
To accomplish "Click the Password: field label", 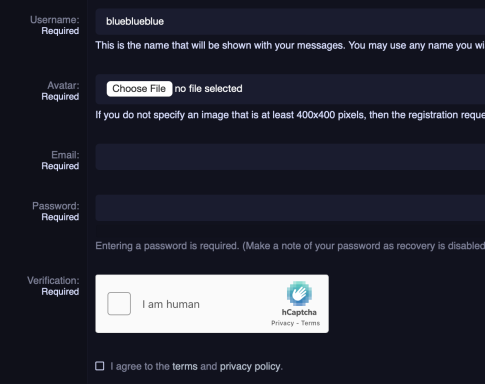I will pyautogui.click(x=56, y=206).
